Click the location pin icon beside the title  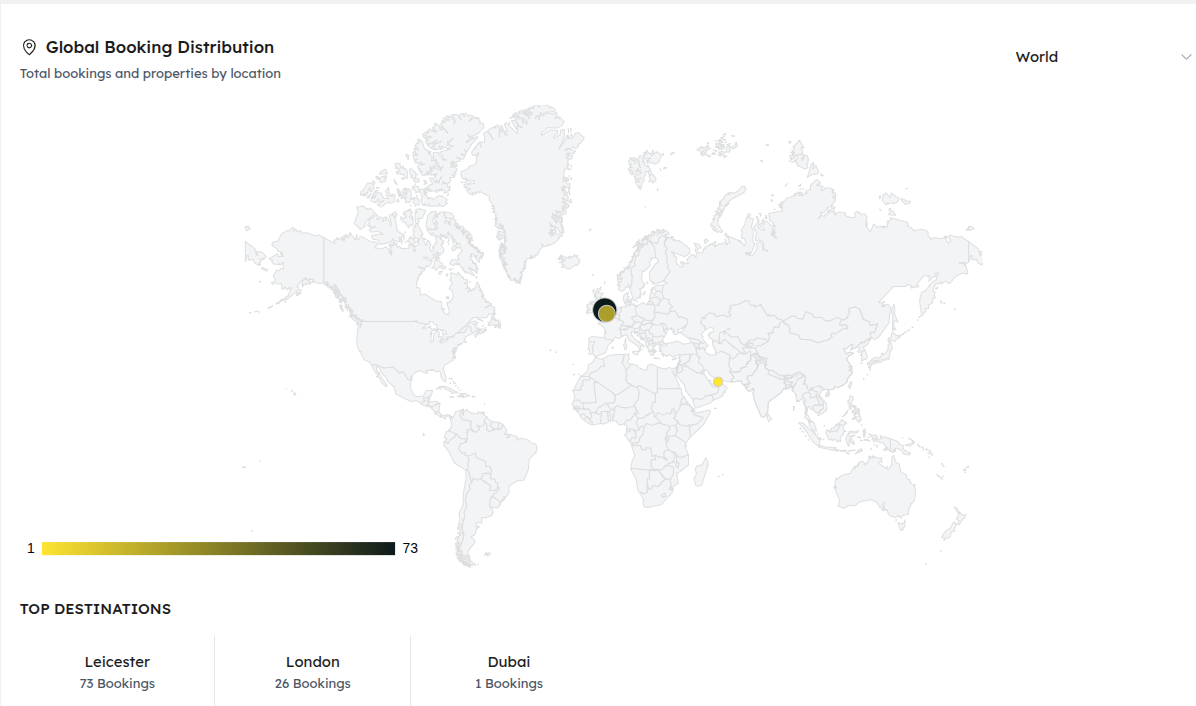point(29,47)
